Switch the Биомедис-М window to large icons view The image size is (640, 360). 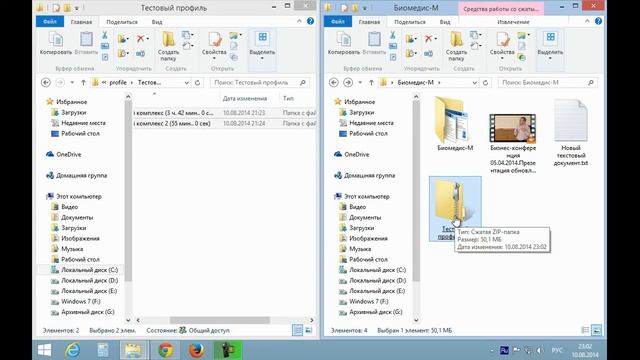pyautogui.click(x=596, y=330)
